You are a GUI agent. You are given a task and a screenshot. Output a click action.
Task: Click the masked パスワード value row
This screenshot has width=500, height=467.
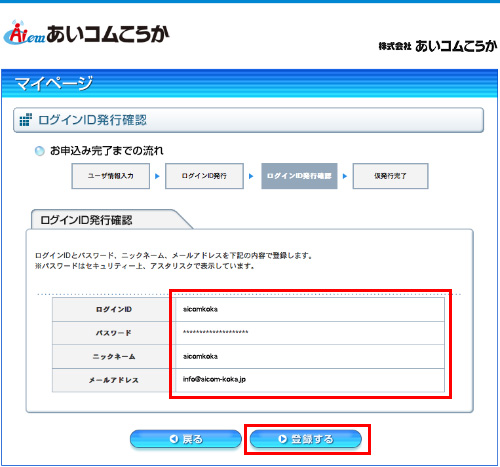[309, 333]
